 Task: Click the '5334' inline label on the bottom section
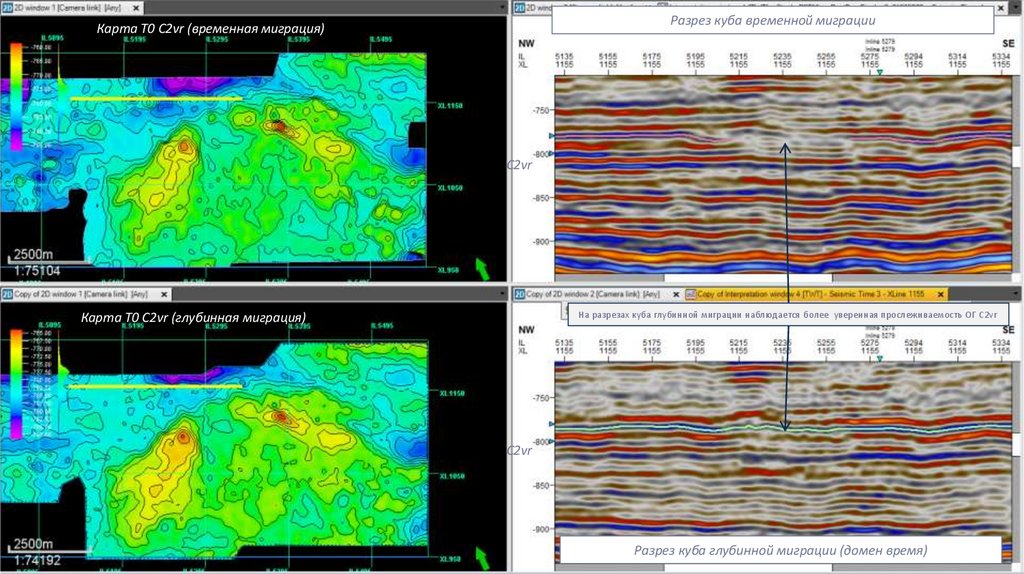(x=1000, y=343)
